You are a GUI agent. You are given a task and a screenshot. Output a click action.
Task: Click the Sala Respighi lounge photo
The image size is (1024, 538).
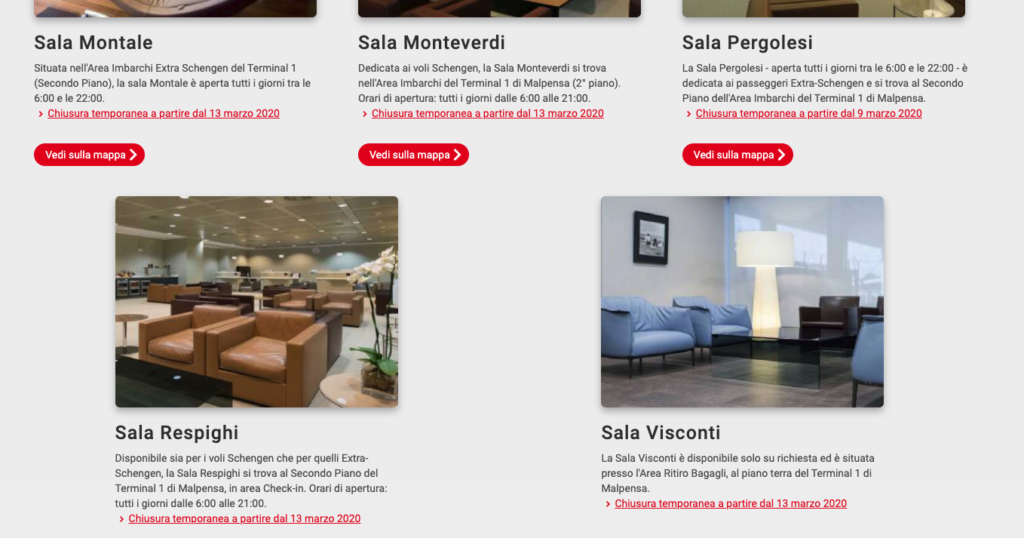(x=257, y=302)
